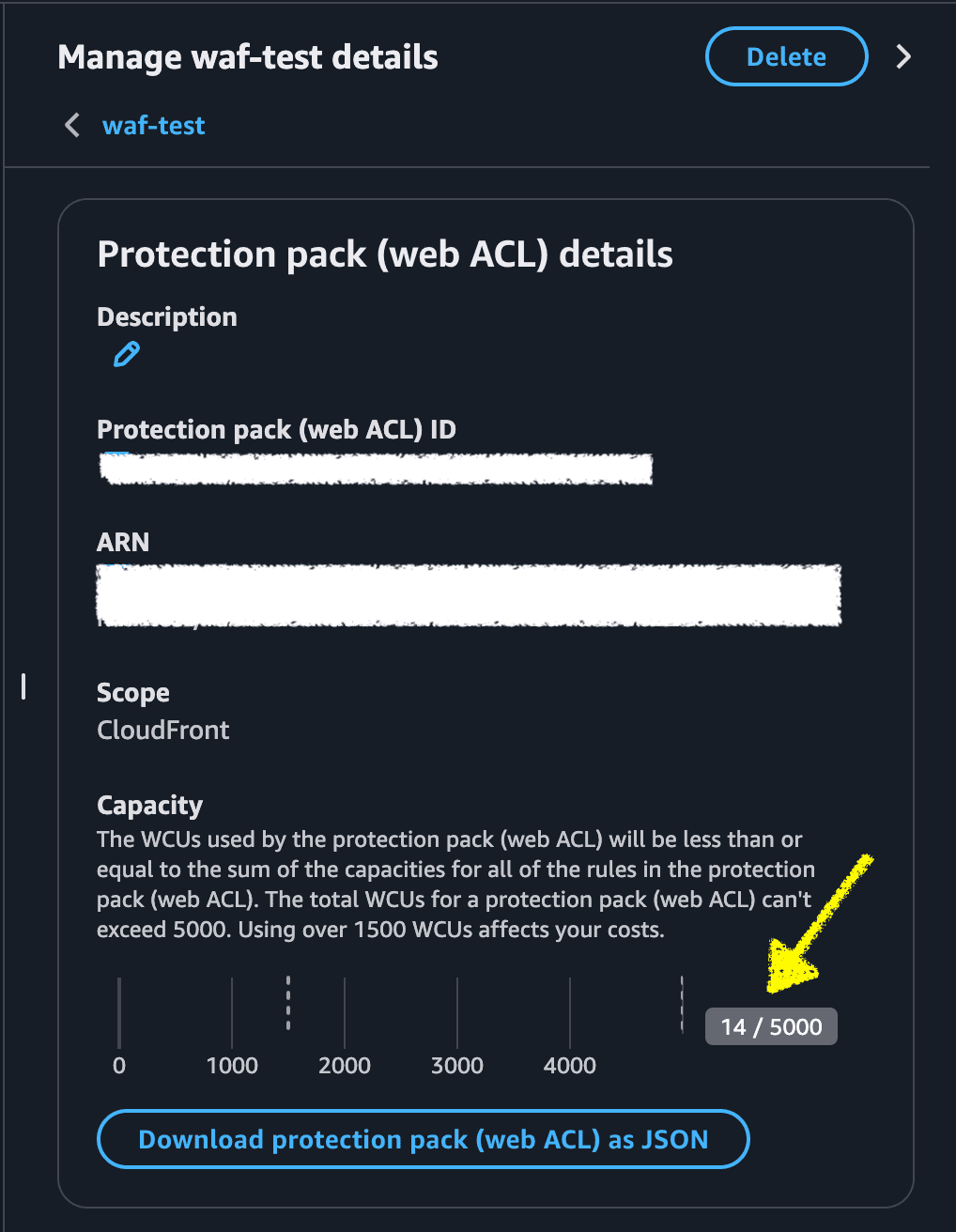Click the 2000 label on capacity scale
The height and width of the screenshot is (1232, 956).
click(345, 1065)
